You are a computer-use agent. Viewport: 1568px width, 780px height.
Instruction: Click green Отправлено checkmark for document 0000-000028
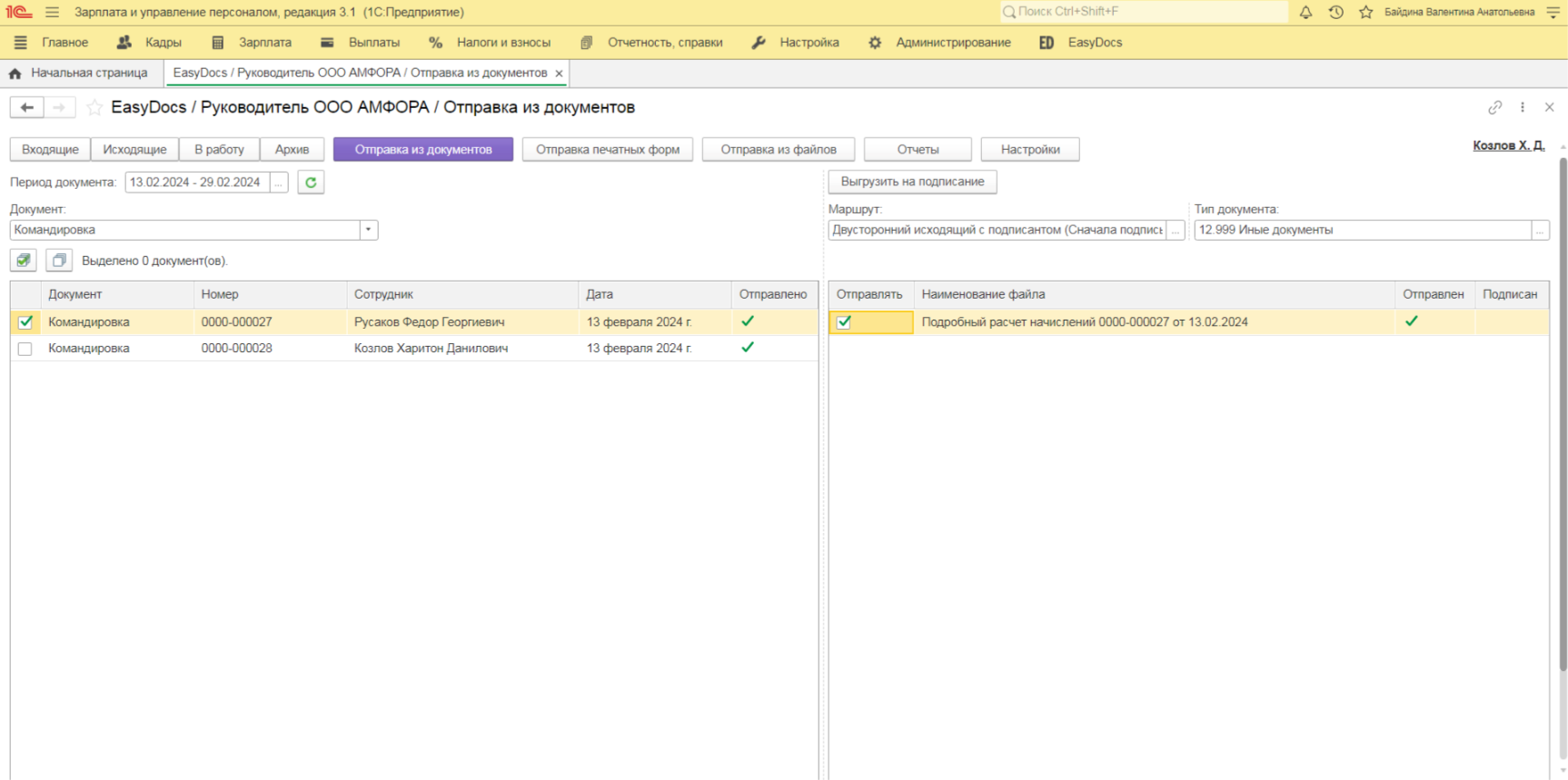[748, 348]
